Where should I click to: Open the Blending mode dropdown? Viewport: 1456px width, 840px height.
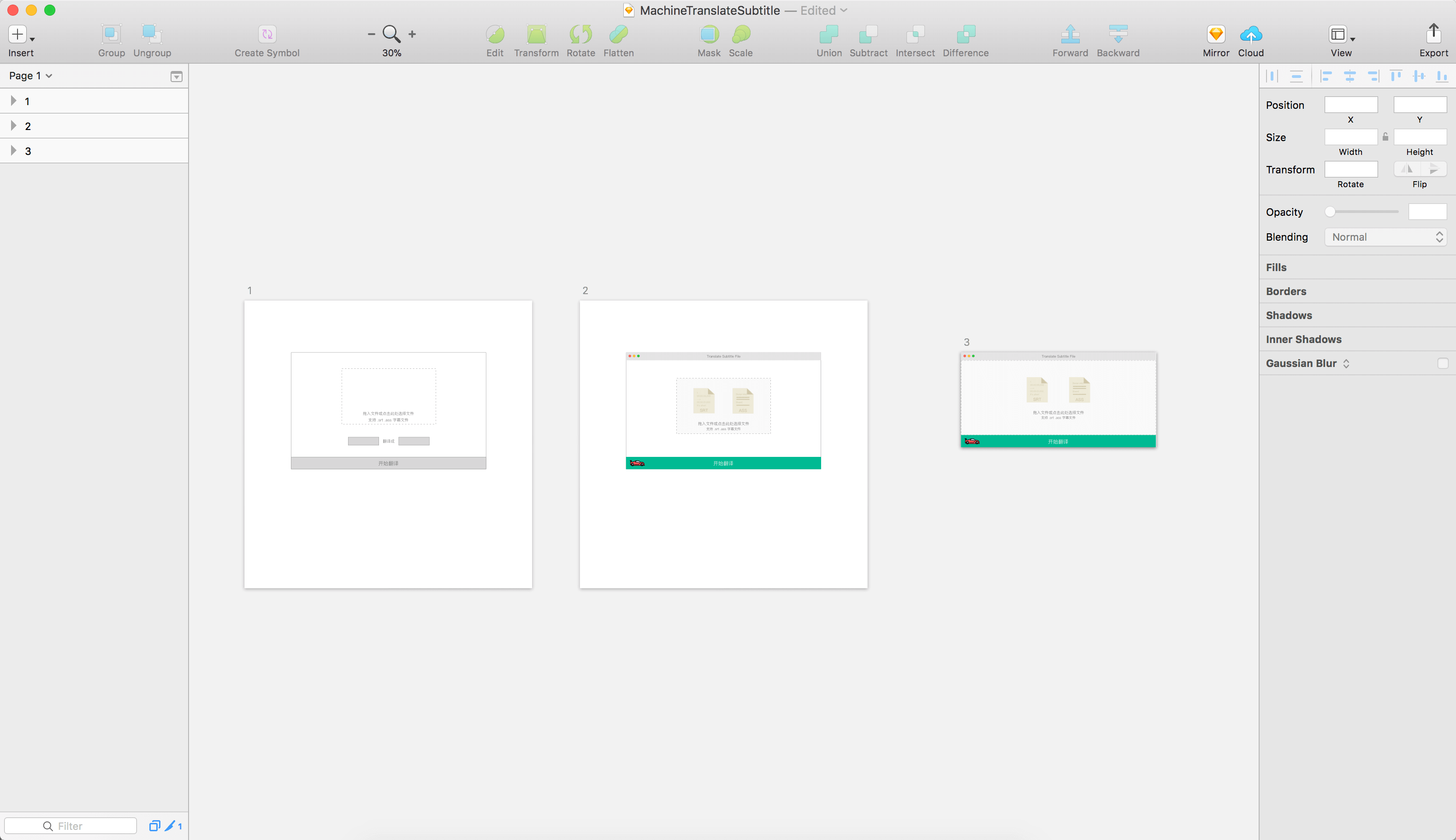click(x=1385, y=237)
